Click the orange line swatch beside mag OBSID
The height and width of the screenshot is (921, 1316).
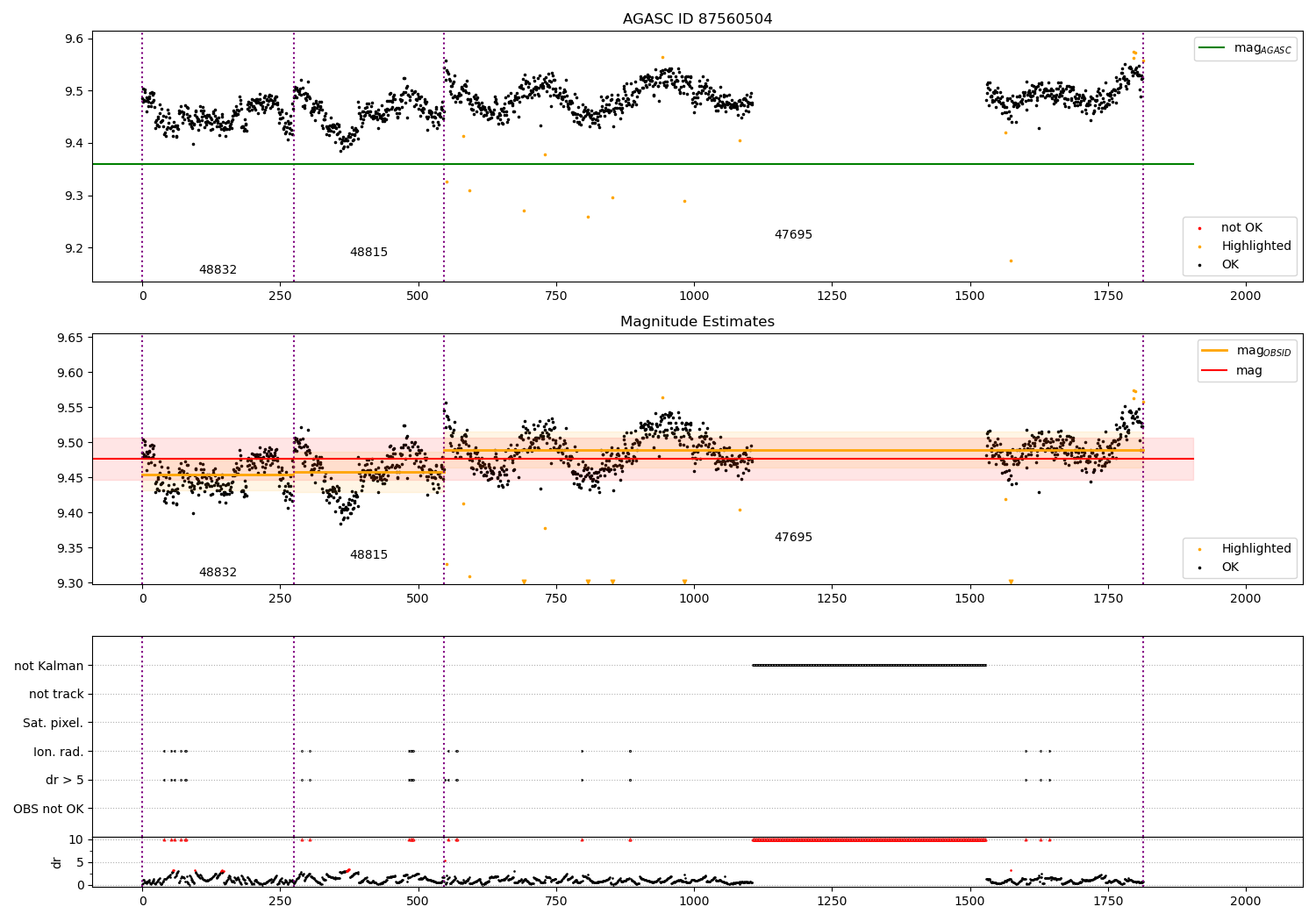point(1215,351)
